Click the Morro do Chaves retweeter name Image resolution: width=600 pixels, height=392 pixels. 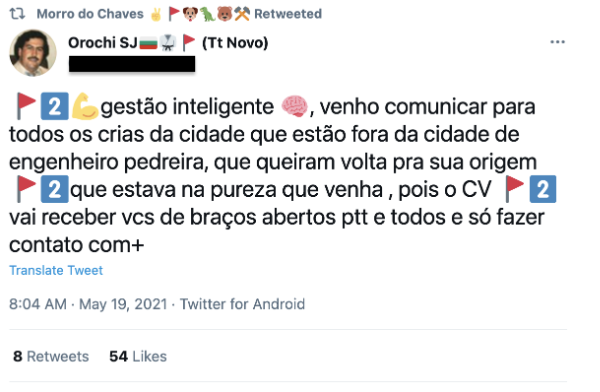(90, 14)
